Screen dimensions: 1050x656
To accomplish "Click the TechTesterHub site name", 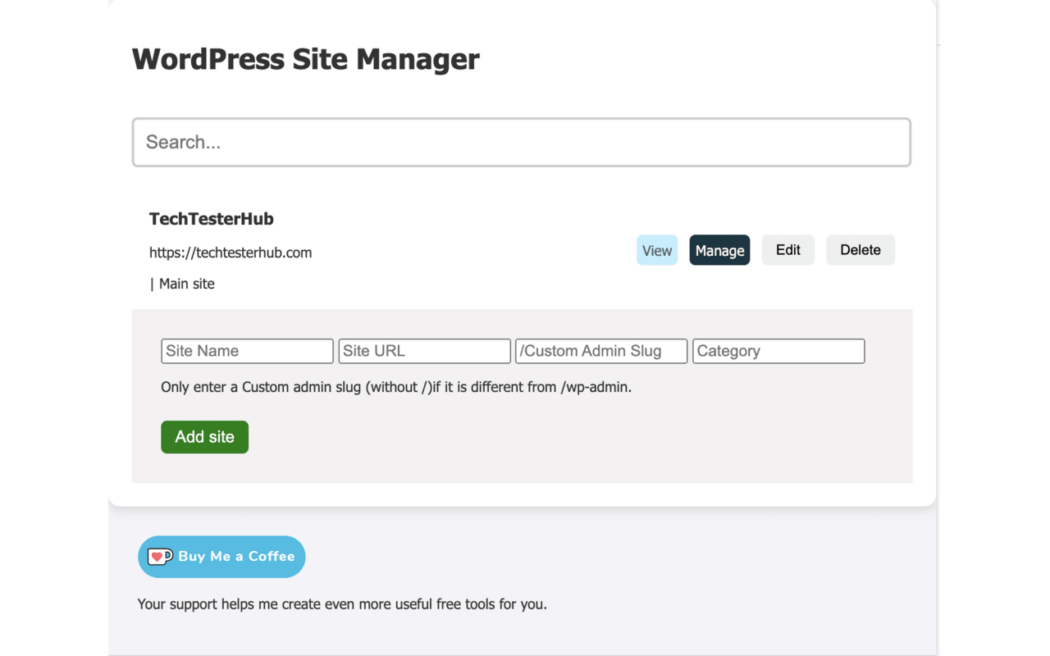I will pyautogui.click(x=211, y=219).
